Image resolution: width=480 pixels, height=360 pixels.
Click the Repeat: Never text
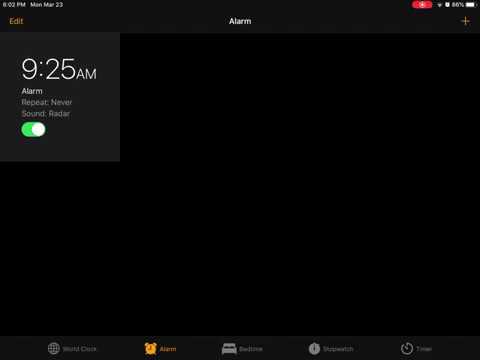pos(47,102)
